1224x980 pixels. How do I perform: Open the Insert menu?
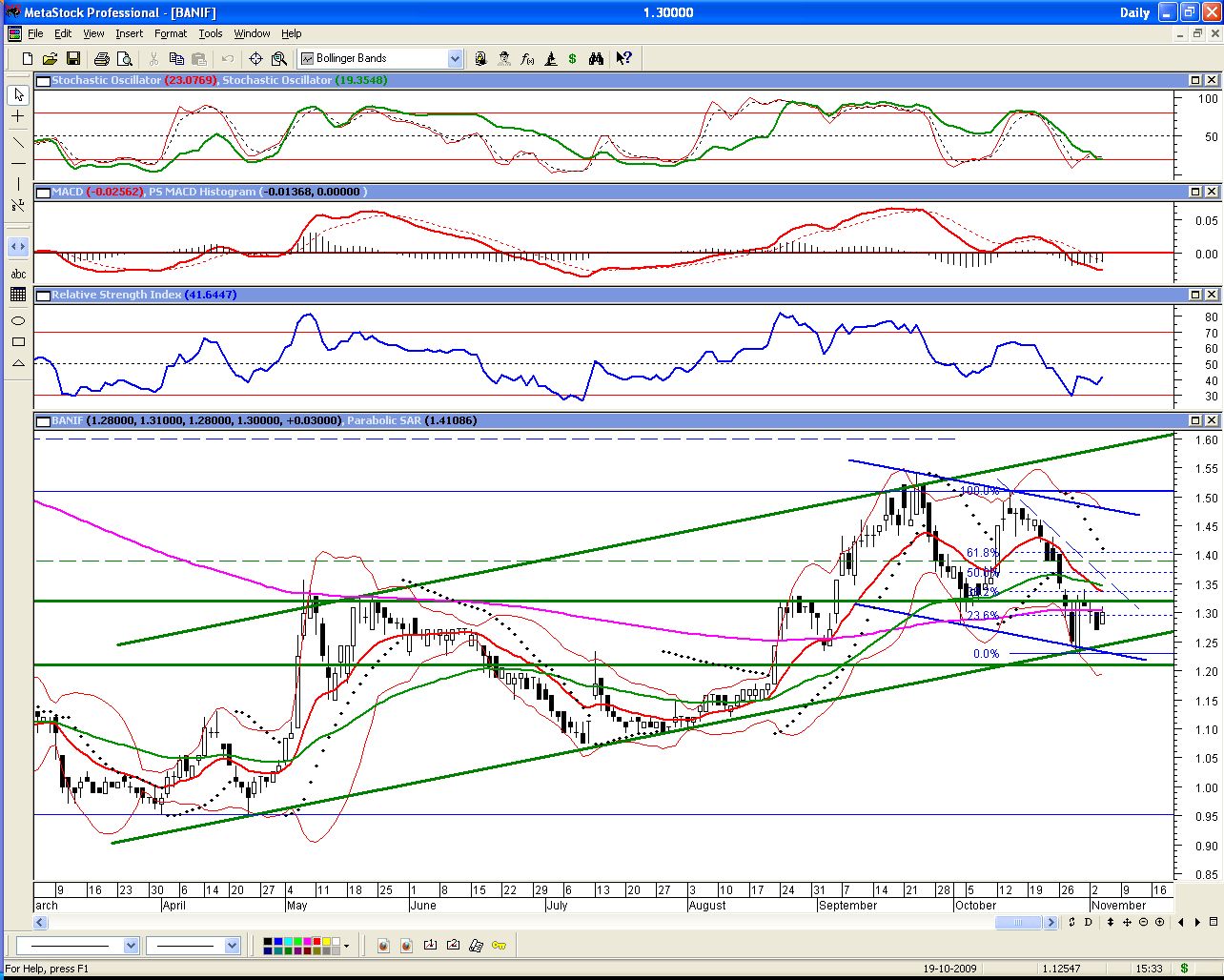129,33
